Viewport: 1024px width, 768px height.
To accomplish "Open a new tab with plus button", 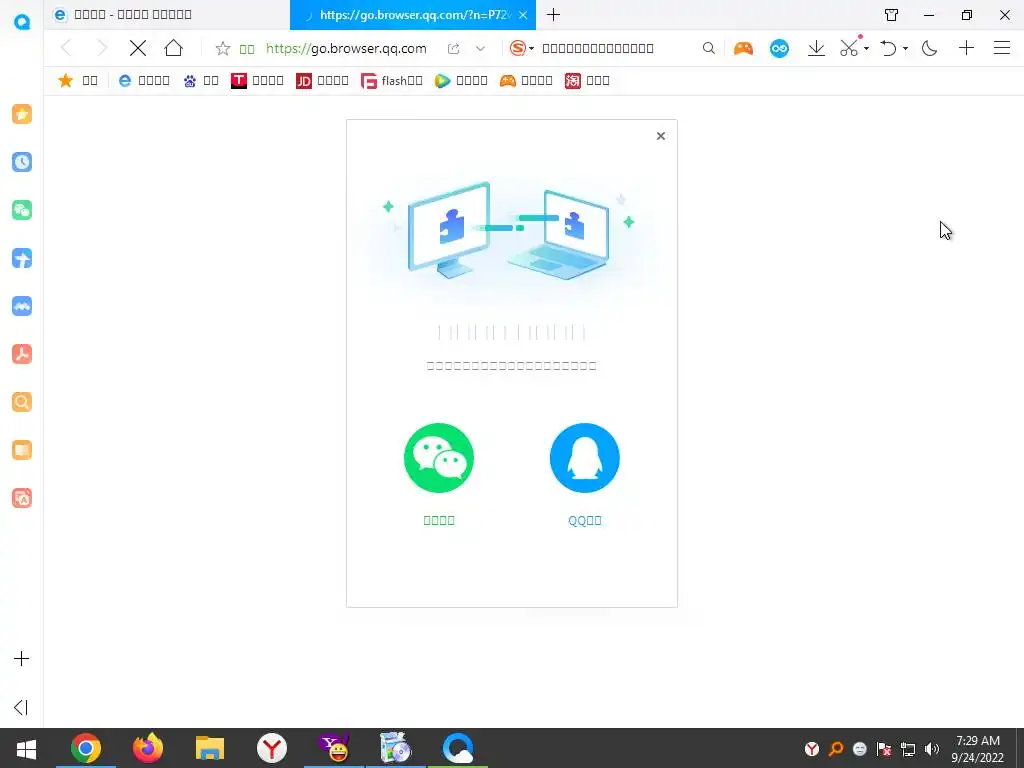I will (553, 14).
